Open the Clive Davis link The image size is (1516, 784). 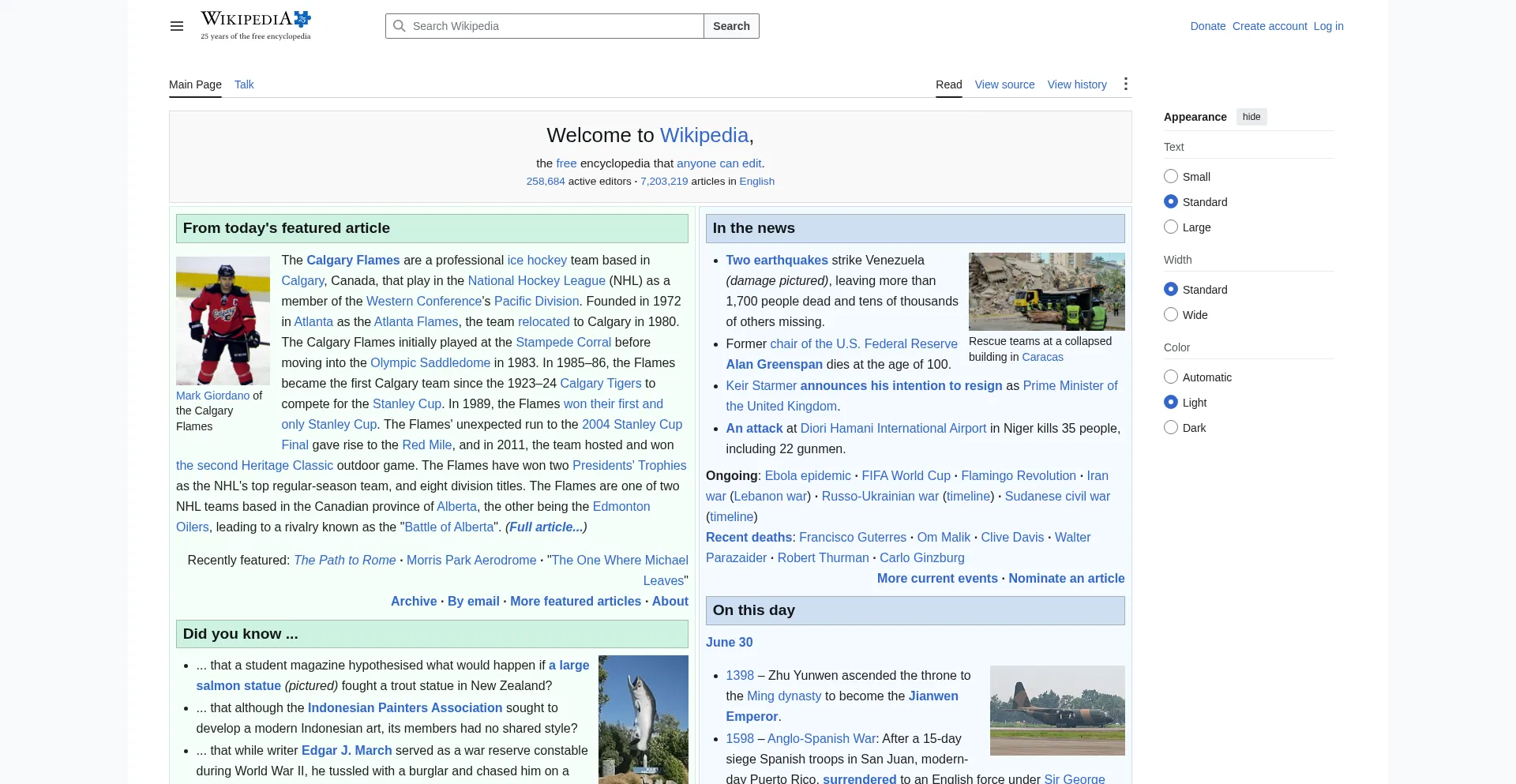pos(1012,537)
